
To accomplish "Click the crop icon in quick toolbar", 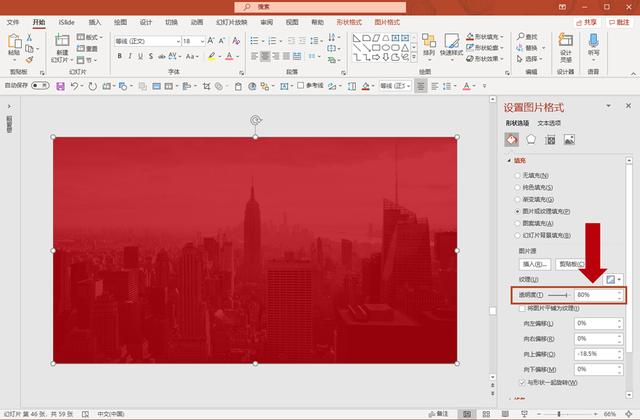I will click(x=206, y=86).
